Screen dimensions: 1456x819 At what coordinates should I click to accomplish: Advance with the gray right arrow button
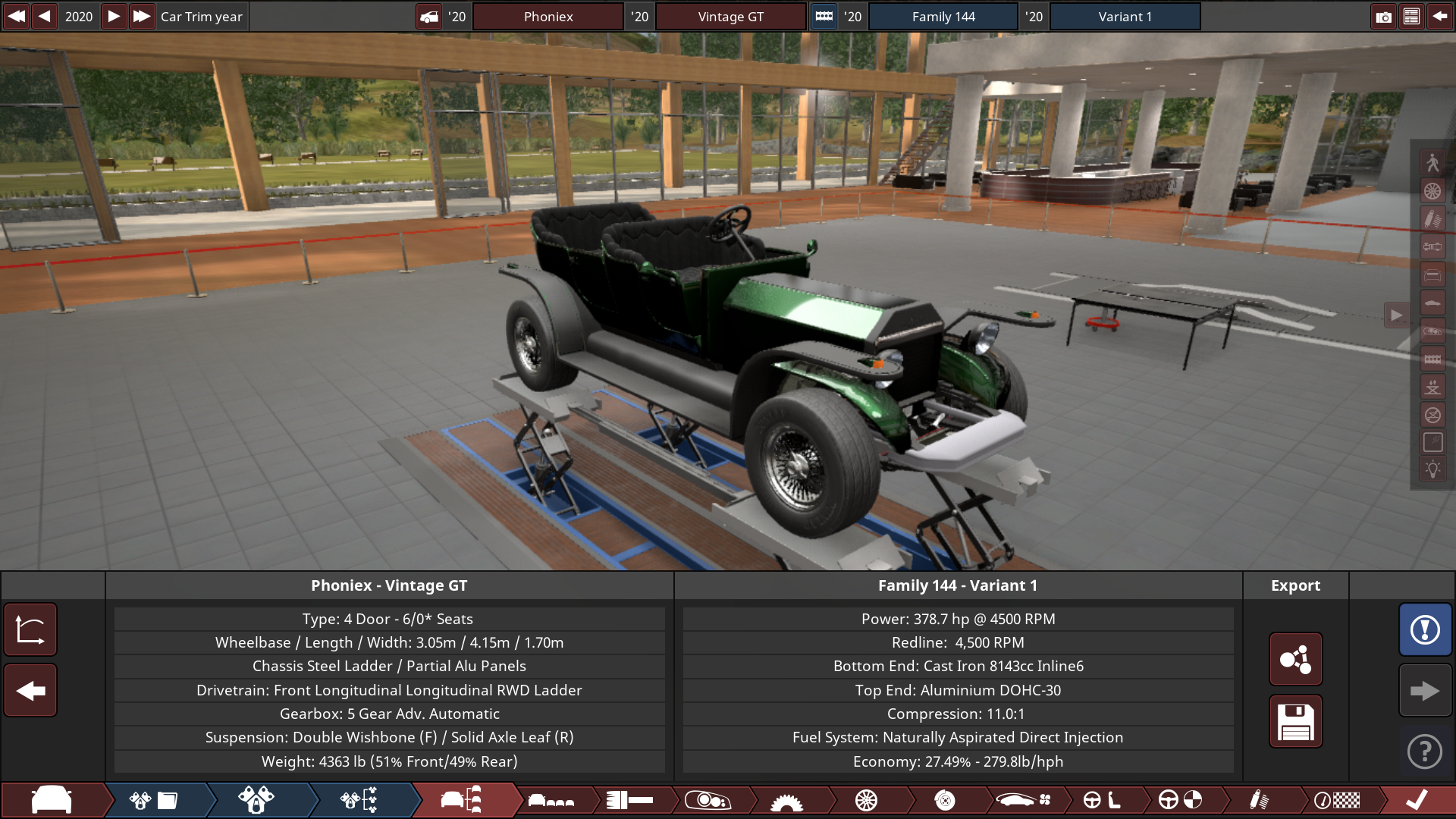(1425, 690)
